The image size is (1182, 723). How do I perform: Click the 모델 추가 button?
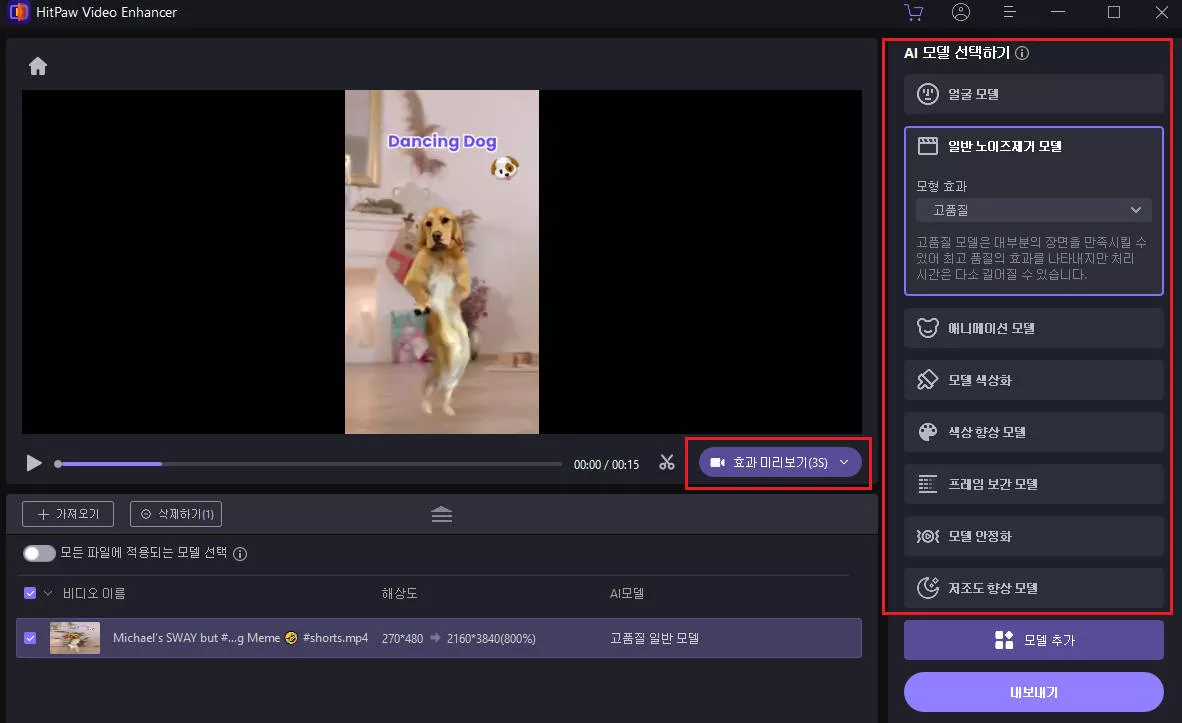pyautogui.click(x=1033, y=640)
